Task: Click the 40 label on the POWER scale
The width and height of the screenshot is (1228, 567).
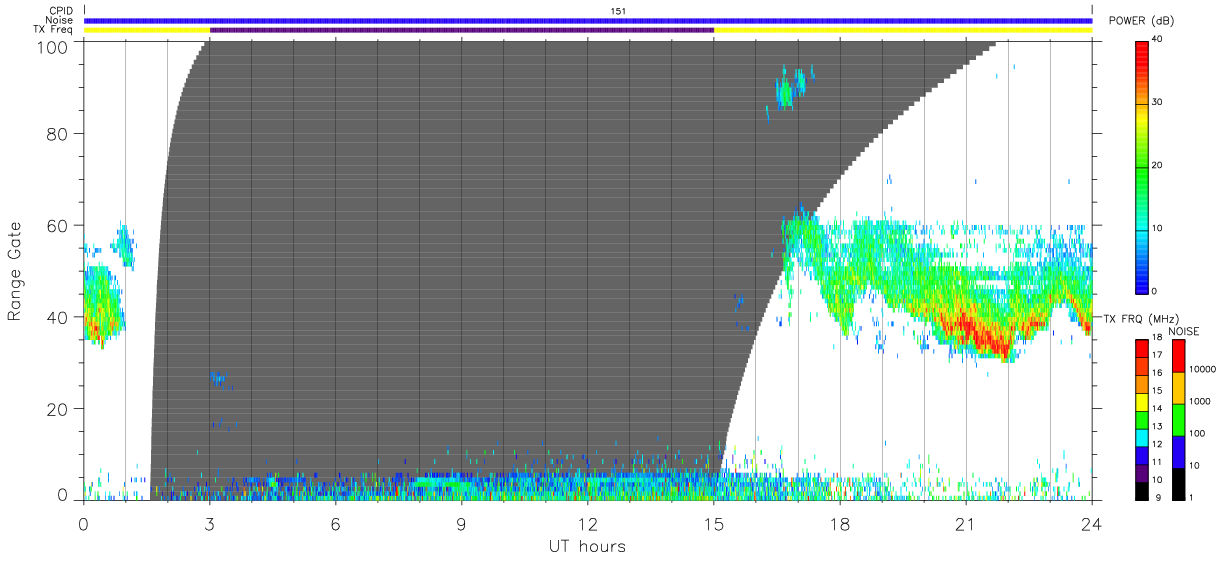Action: click(x=1157, y=39)
